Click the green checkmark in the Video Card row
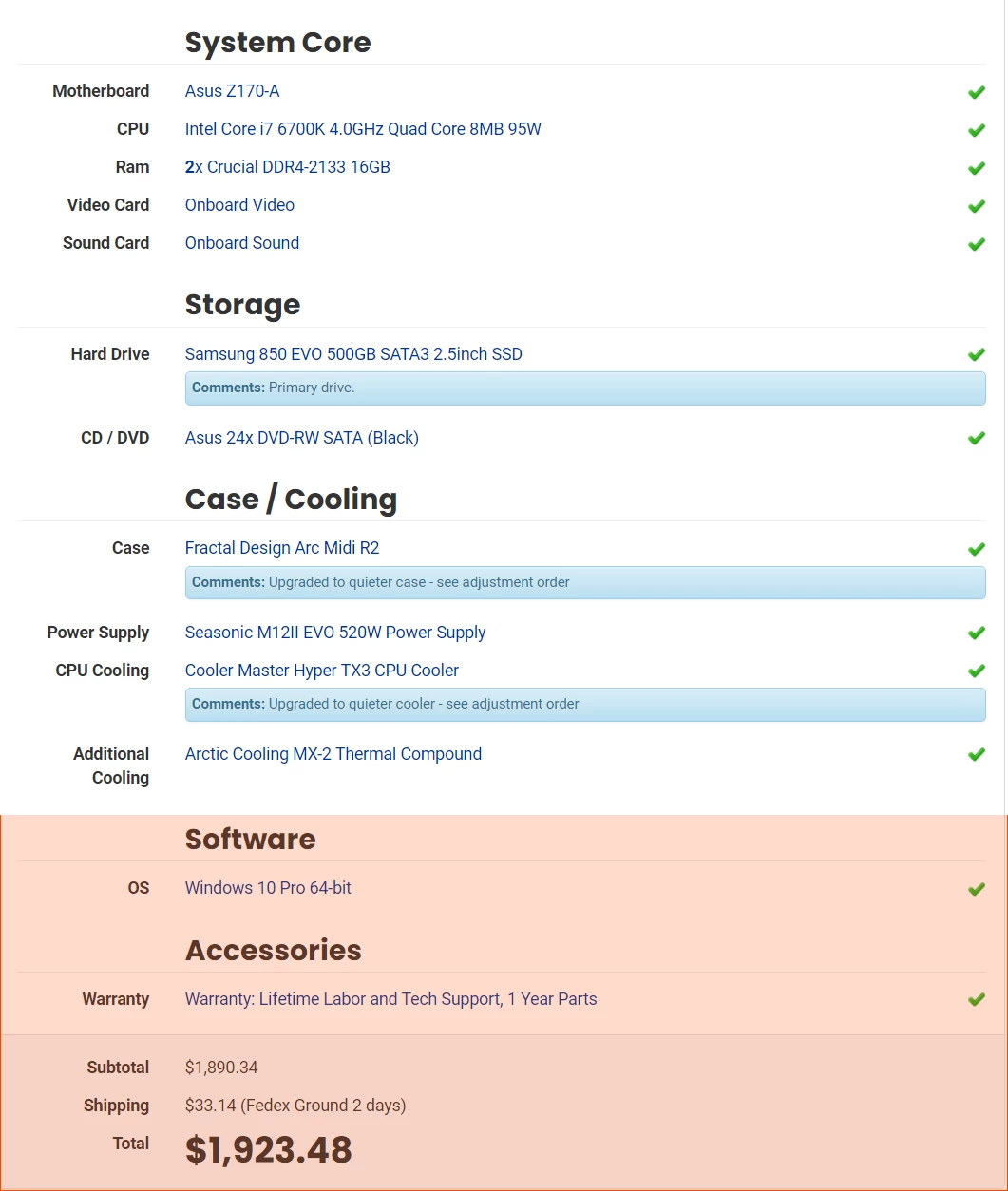Image resolution: width=1008 pixels, height=1191 pixels. (976, 206)
